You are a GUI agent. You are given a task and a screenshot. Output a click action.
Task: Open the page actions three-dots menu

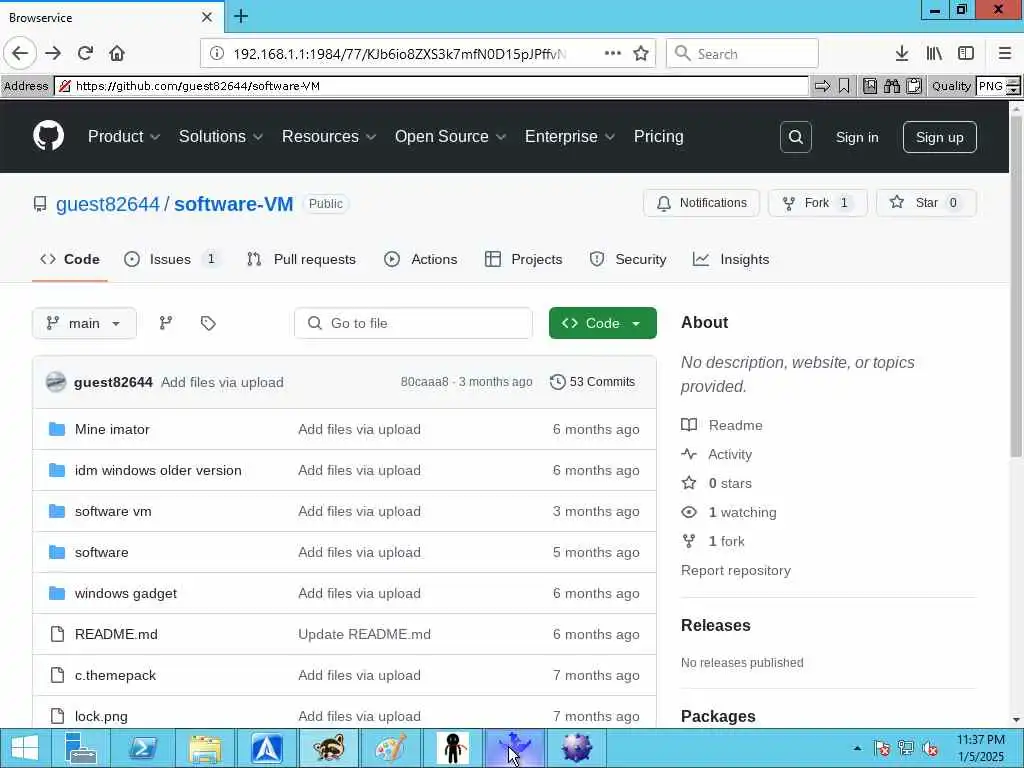(613, 54)
